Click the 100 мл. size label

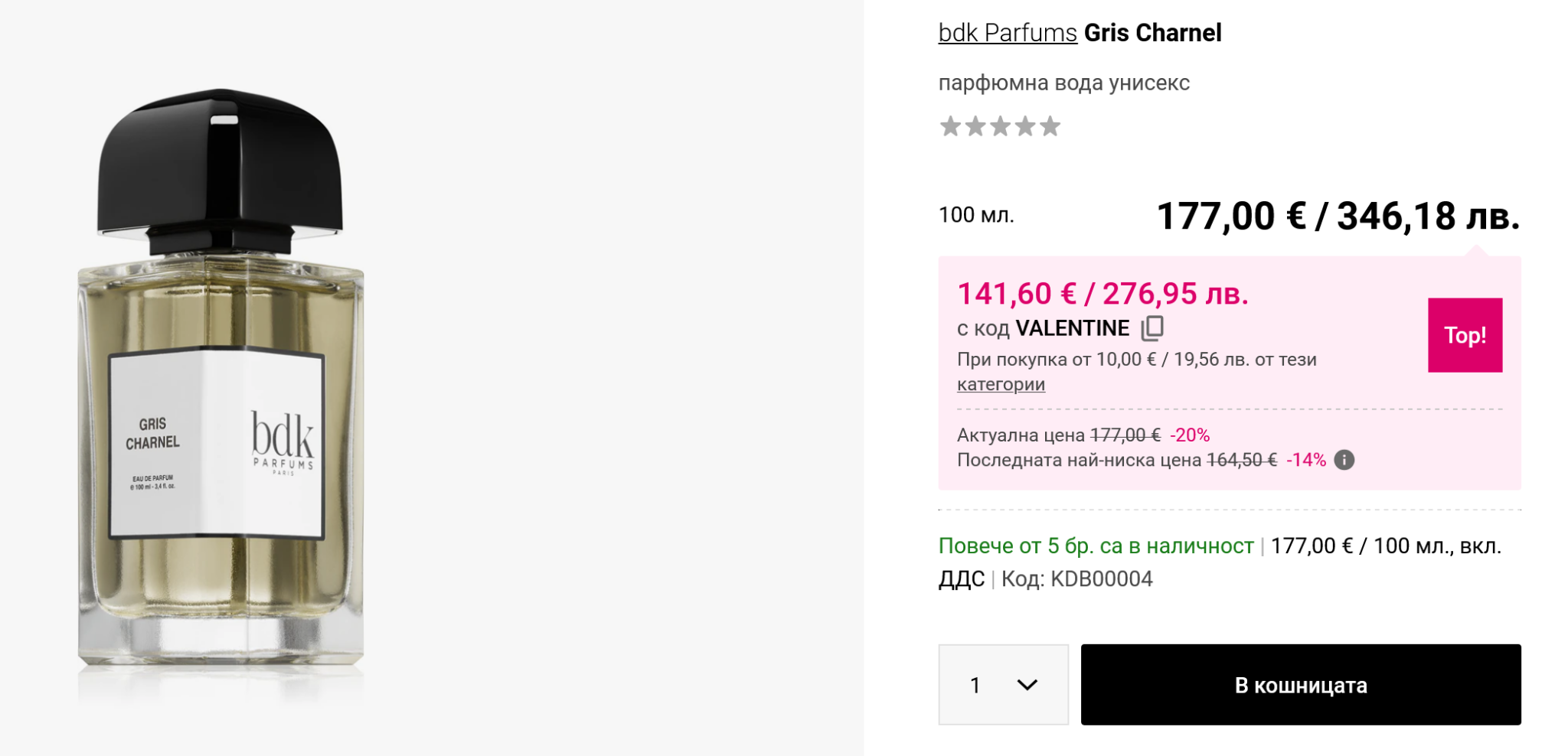point(976,215)
